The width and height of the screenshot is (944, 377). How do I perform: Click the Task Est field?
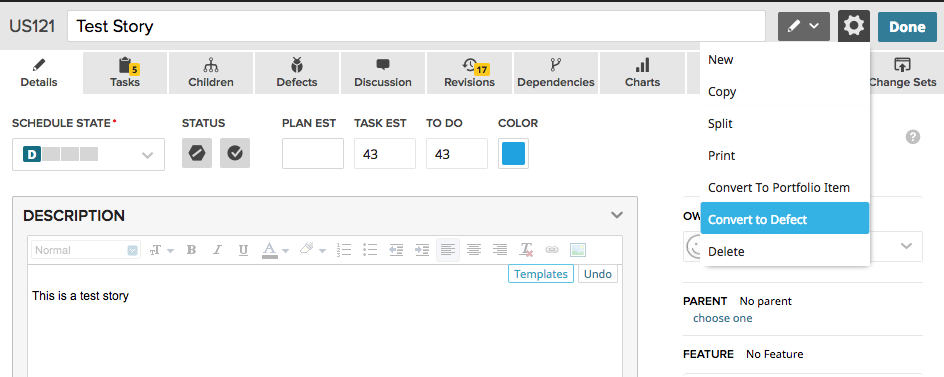(385, 154)
